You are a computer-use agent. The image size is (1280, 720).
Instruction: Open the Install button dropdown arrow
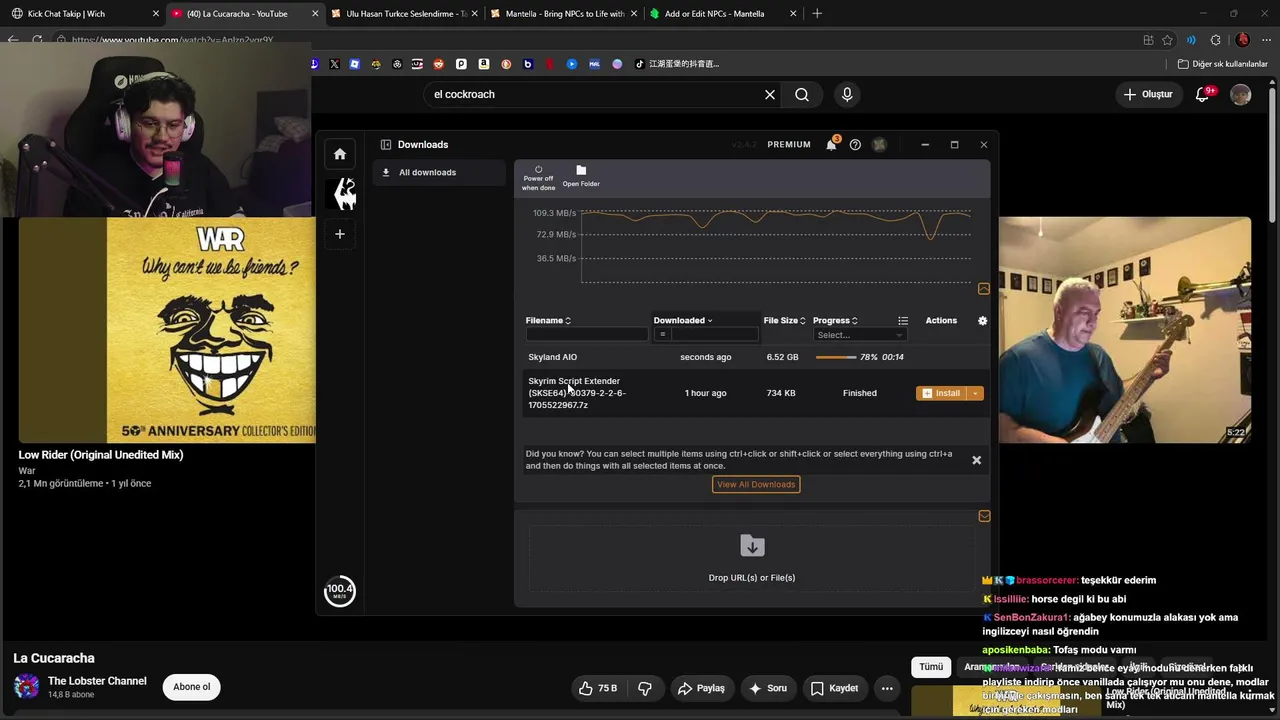pos(975,393)
